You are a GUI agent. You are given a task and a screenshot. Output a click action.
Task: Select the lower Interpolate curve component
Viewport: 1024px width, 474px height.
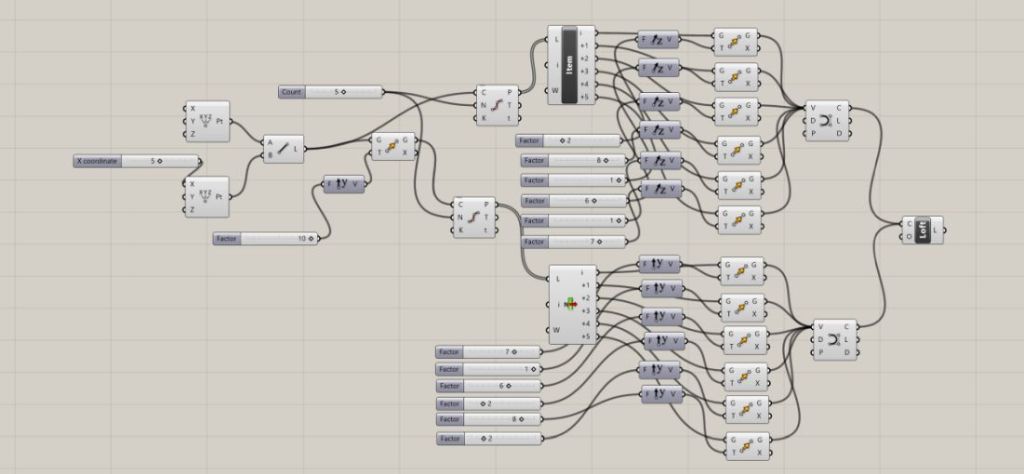835,339
